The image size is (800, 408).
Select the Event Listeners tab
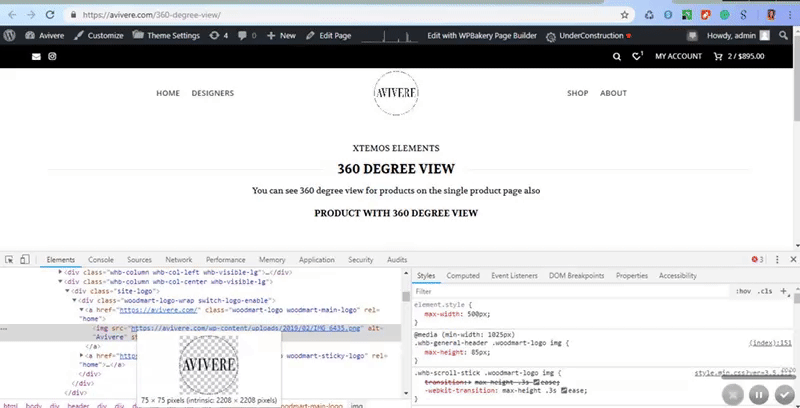514,275
